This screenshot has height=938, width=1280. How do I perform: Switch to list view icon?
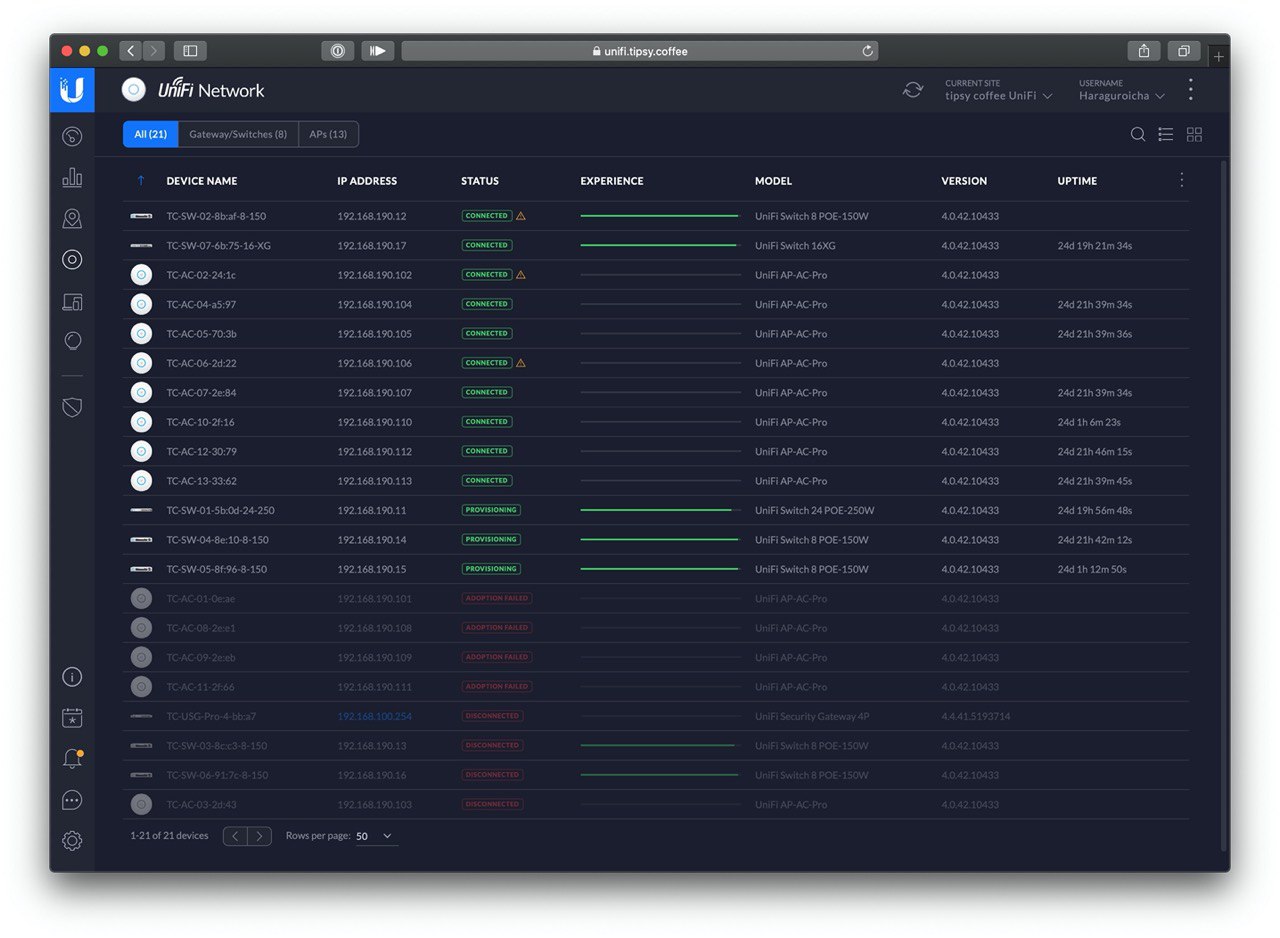coord(1166,134)
